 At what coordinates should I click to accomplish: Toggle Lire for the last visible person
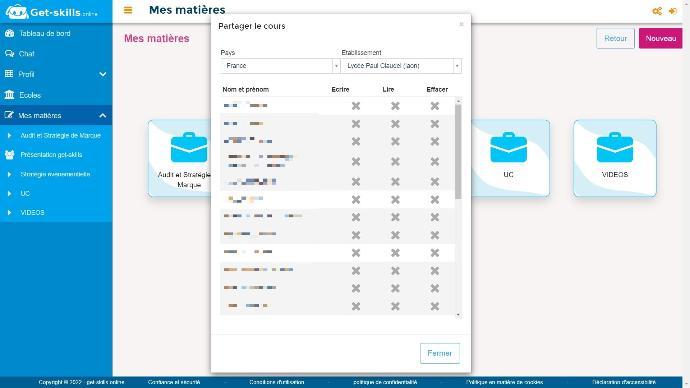pos(395,306)
